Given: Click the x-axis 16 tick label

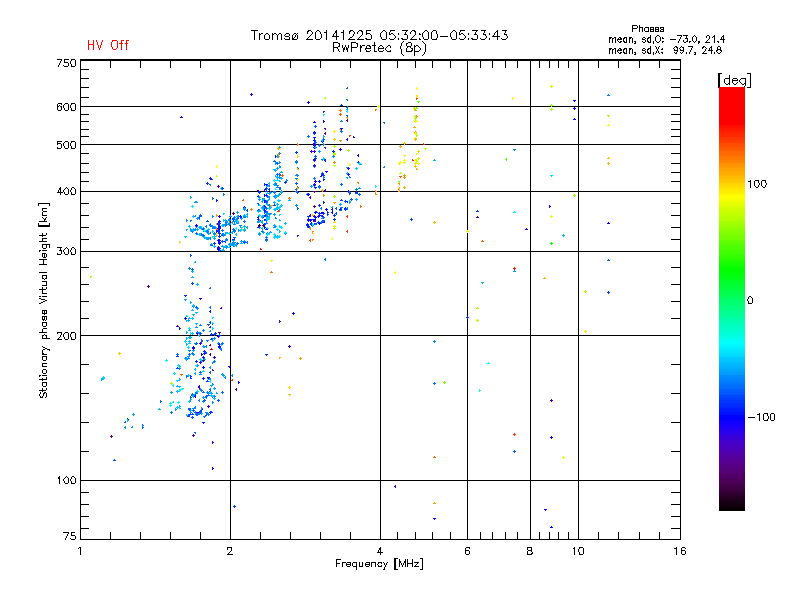Looking at the screenshot, I should coord(680,551).
